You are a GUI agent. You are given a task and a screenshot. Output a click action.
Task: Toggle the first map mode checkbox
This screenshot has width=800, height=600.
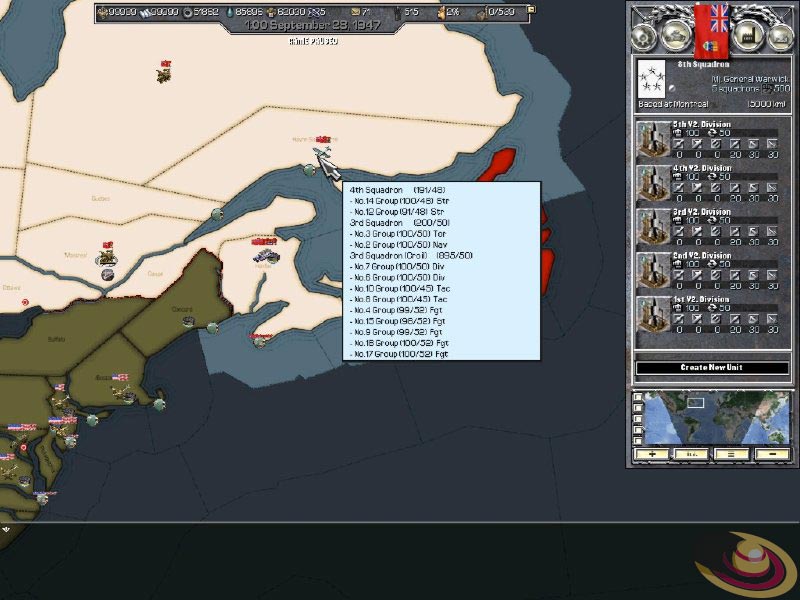point(637,397)
